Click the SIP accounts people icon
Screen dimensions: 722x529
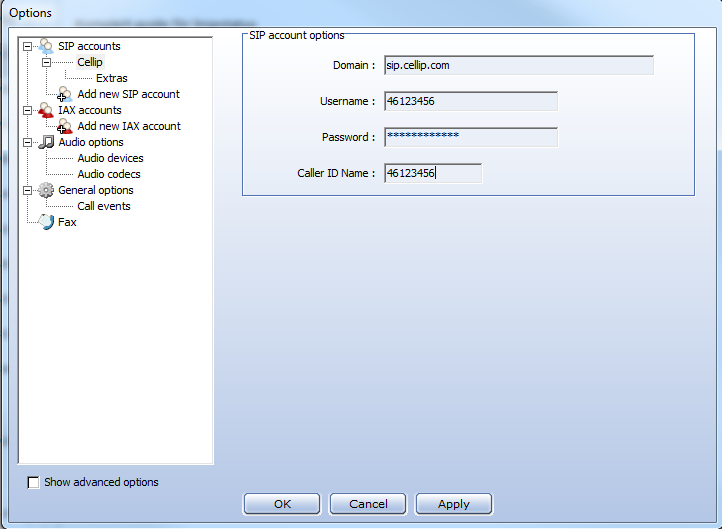coord(46,46)
